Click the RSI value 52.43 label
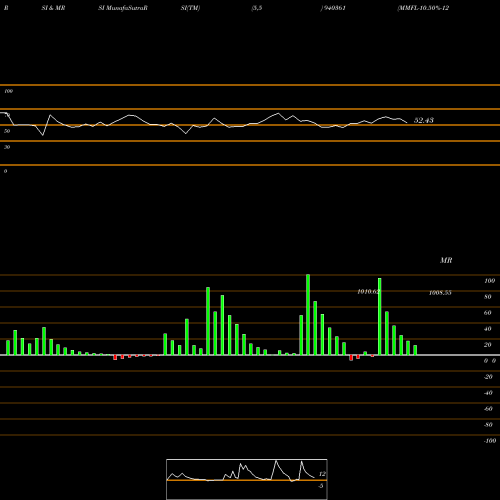The height and width of the screenshot is (500, 500). point(424,120)
